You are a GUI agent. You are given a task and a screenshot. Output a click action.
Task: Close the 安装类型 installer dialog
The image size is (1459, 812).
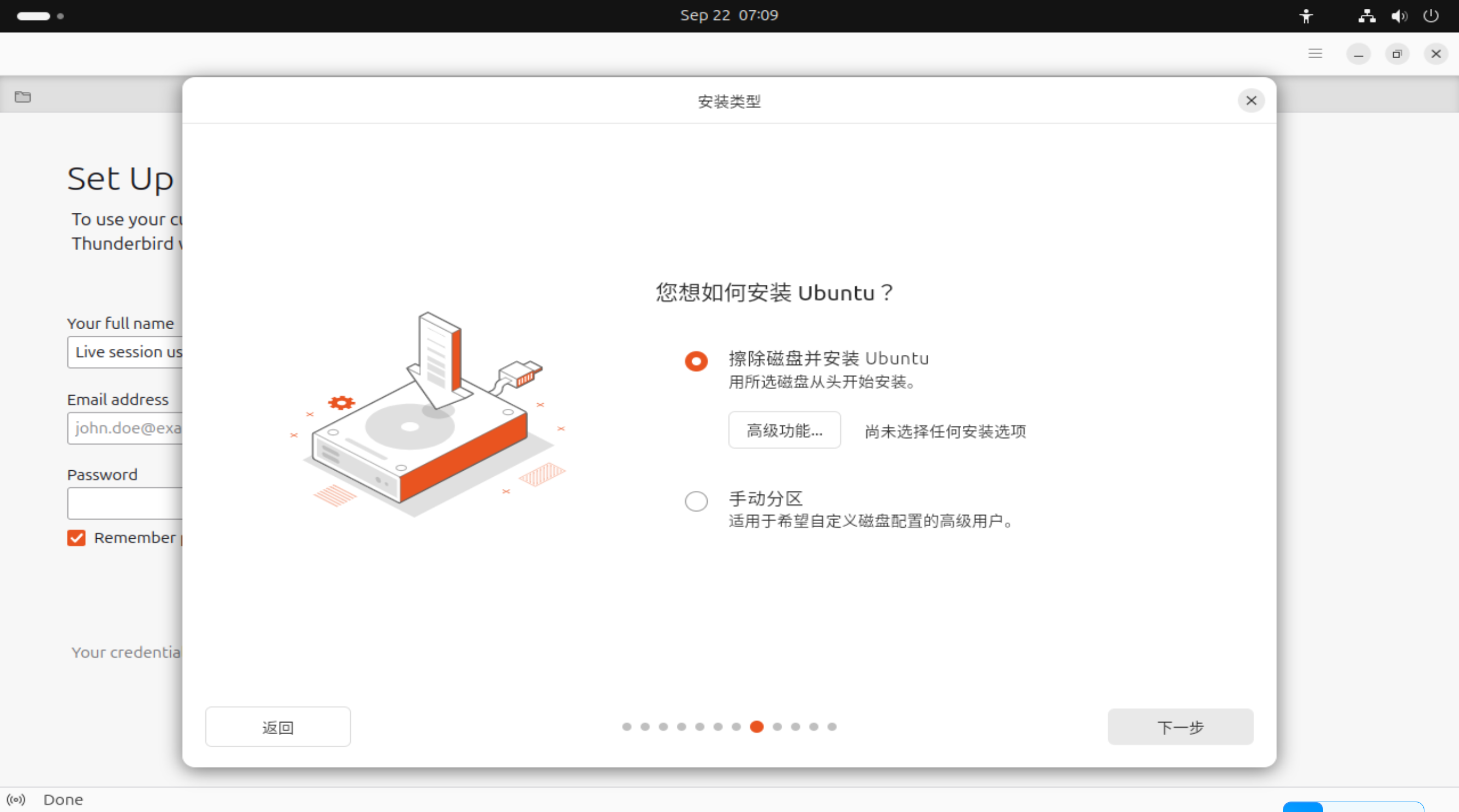pos(1250,101)
